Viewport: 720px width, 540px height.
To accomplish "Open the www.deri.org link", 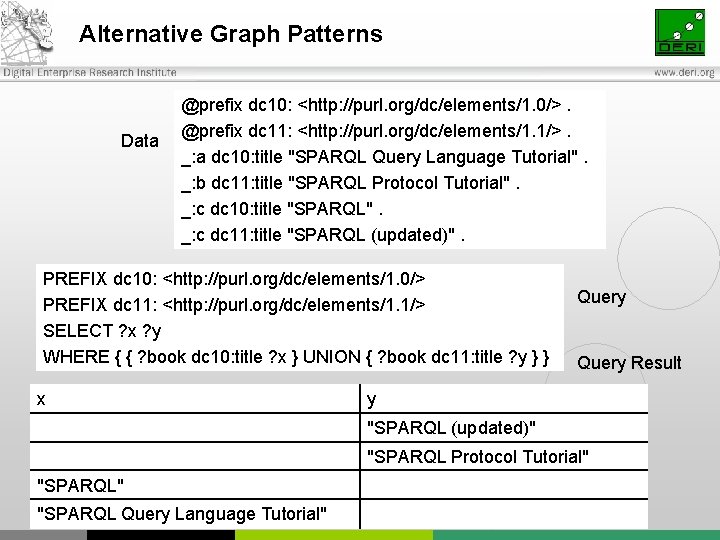I will pyautogui.click(x=684, y=73).
